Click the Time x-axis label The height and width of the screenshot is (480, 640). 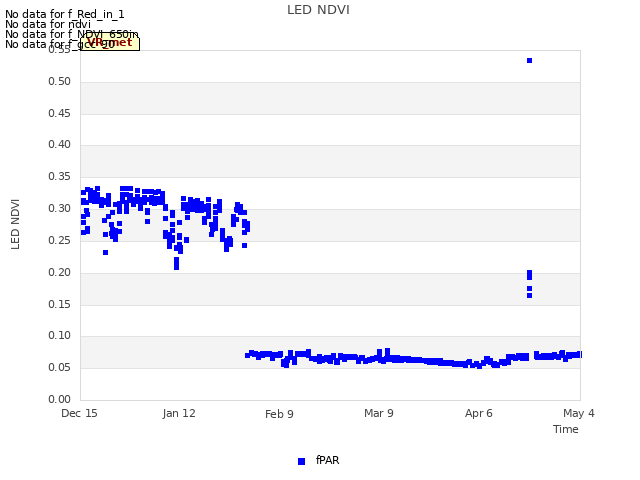pyautogui.click(x=565, y=429)
